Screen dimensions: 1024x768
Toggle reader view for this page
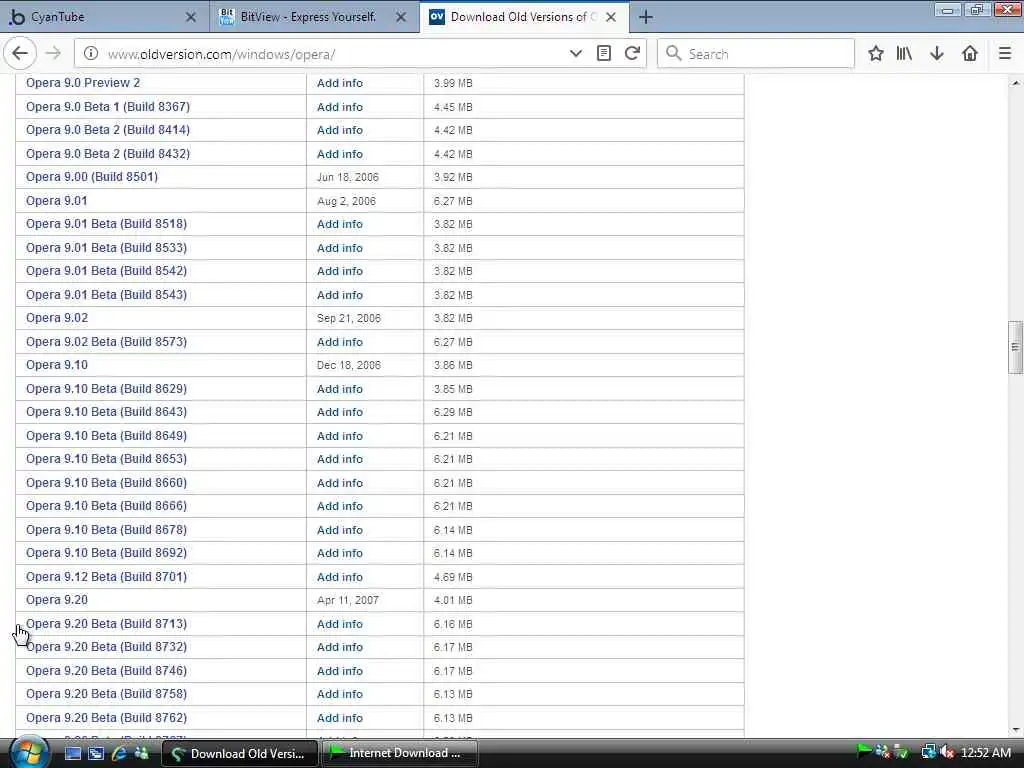click(604, 54)
